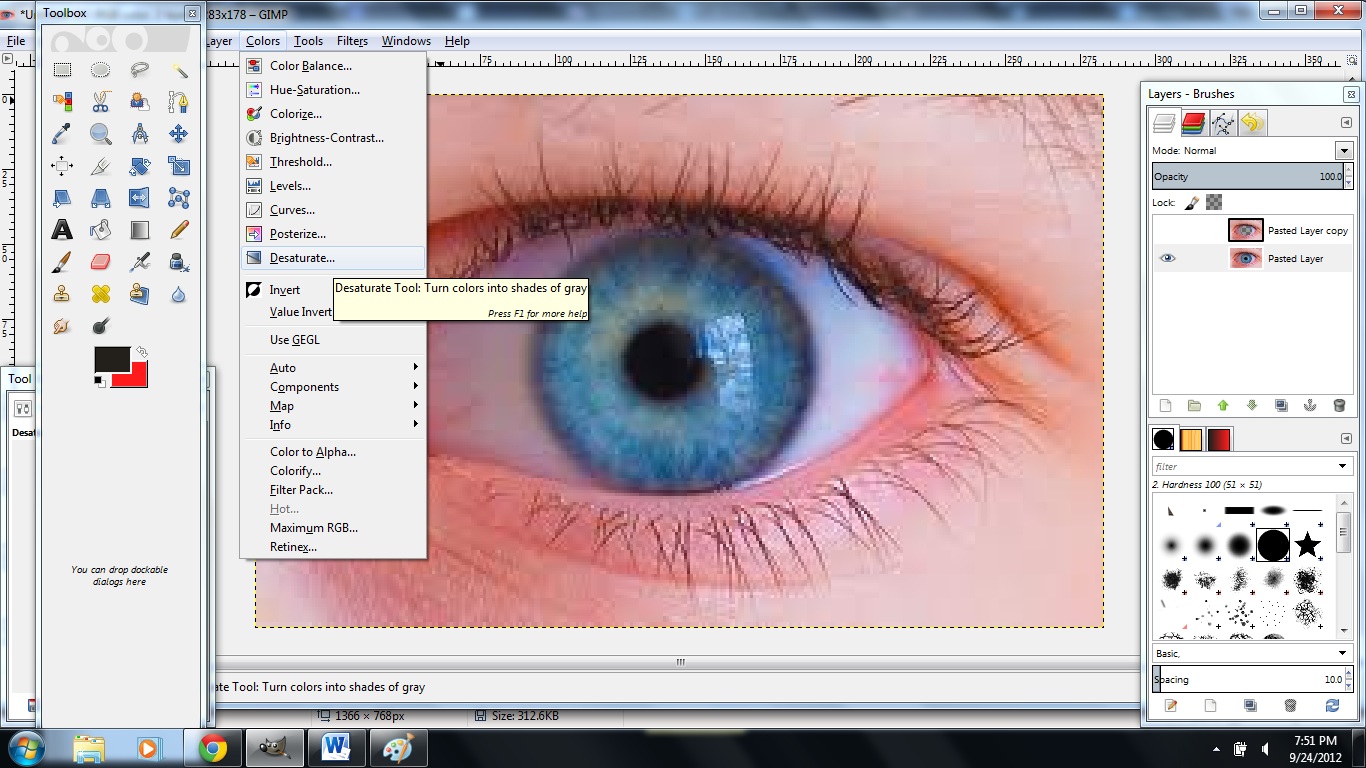The width and height of the screenshot is (1366, 768).
Task: Select the Flip tool
Action: 140,198
